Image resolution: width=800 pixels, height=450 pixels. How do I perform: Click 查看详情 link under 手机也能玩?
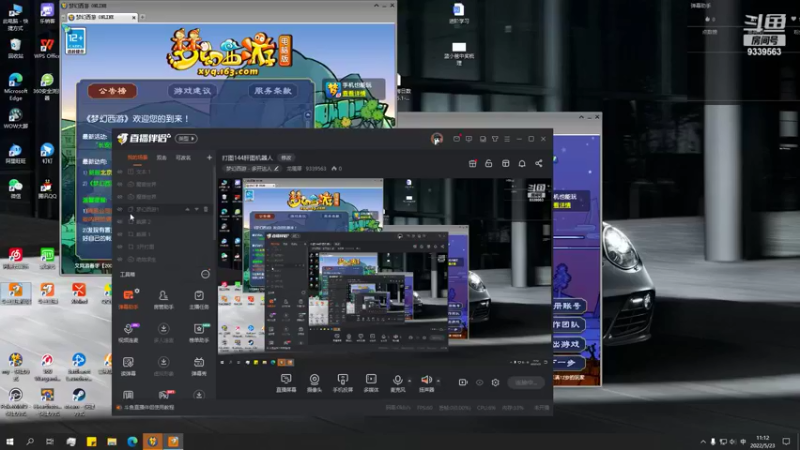pyautogui.click(x=354, y=93)
